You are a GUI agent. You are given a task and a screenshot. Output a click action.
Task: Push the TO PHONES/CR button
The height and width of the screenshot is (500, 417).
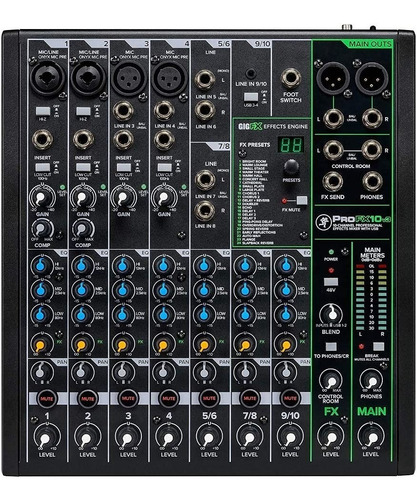[331, 347]
